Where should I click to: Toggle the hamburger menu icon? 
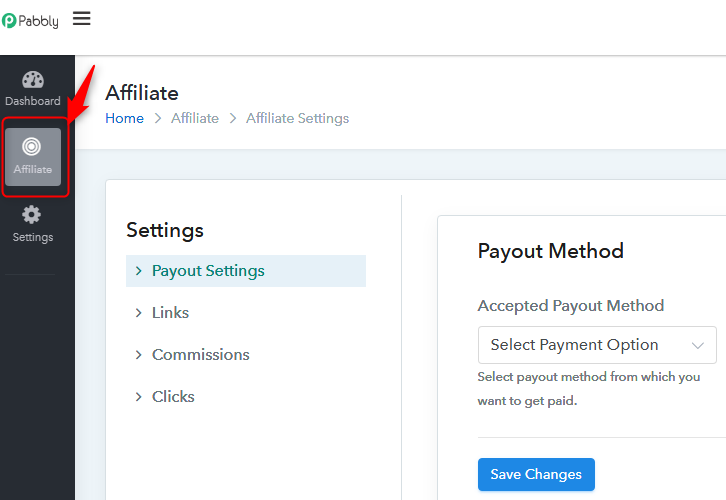[x=82, y=18]
